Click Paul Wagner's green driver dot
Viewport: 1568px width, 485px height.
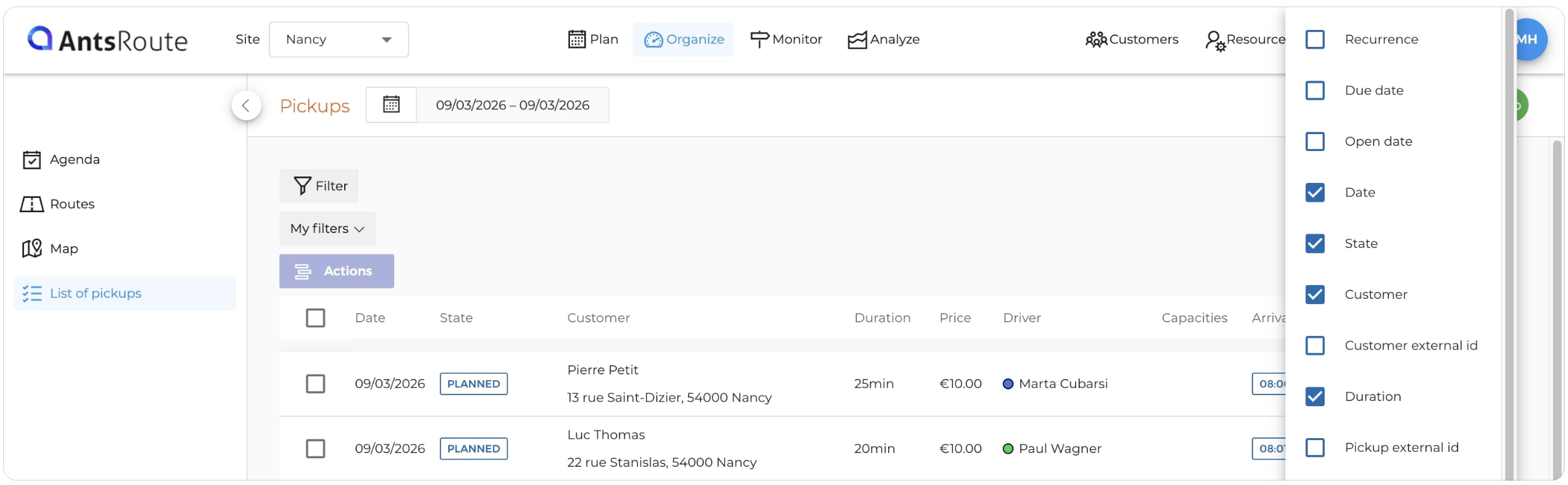(1008, 449)
